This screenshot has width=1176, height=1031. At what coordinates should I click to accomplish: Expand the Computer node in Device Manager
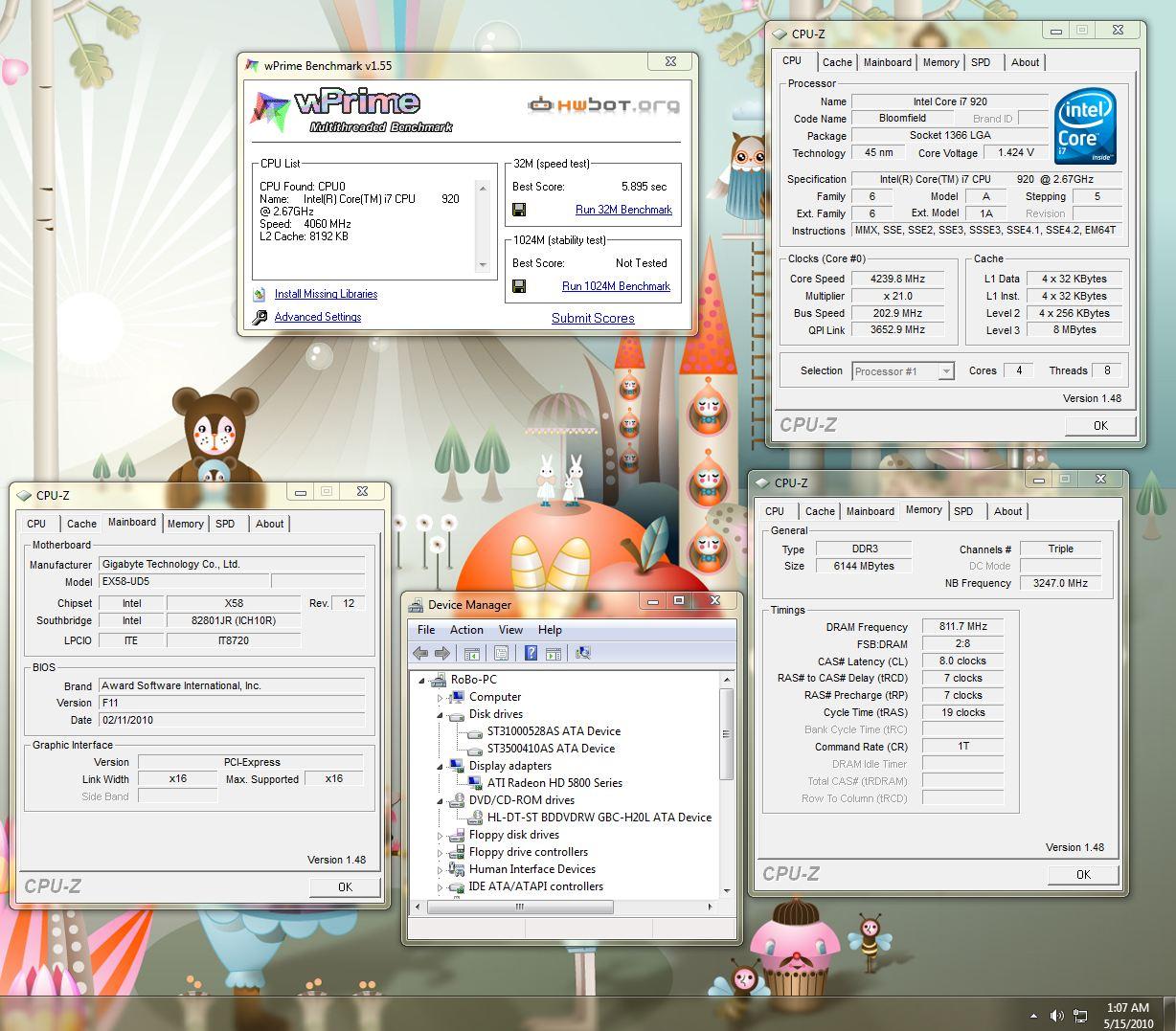tap(441, 698)
